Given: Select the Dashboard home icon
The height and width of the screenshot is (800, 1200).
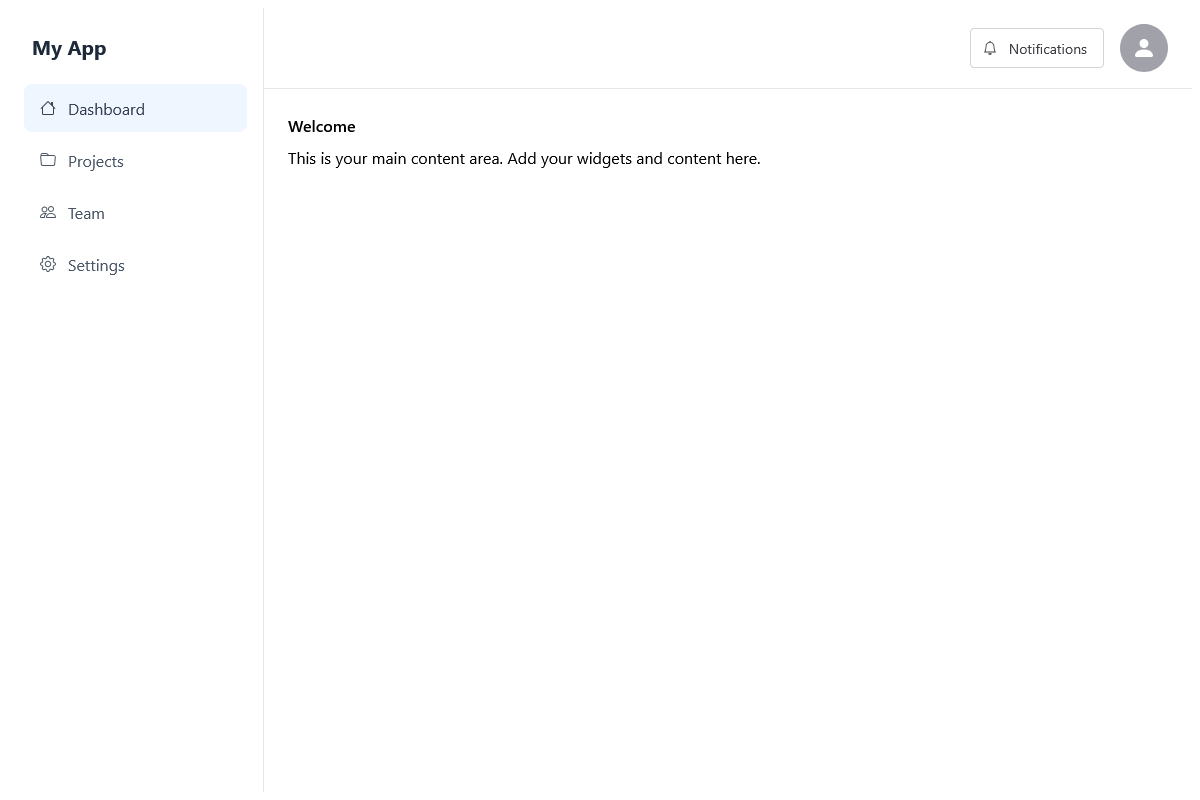Looking at the screenshot, I should (48, 108).
